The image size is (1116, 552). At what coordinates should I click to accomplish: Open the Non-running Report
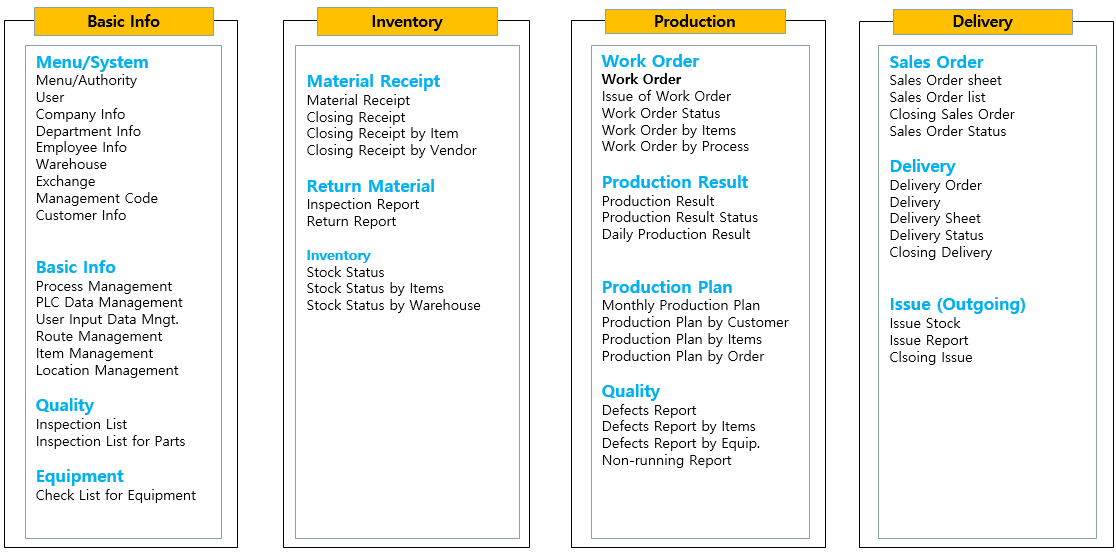coord(666,460)
